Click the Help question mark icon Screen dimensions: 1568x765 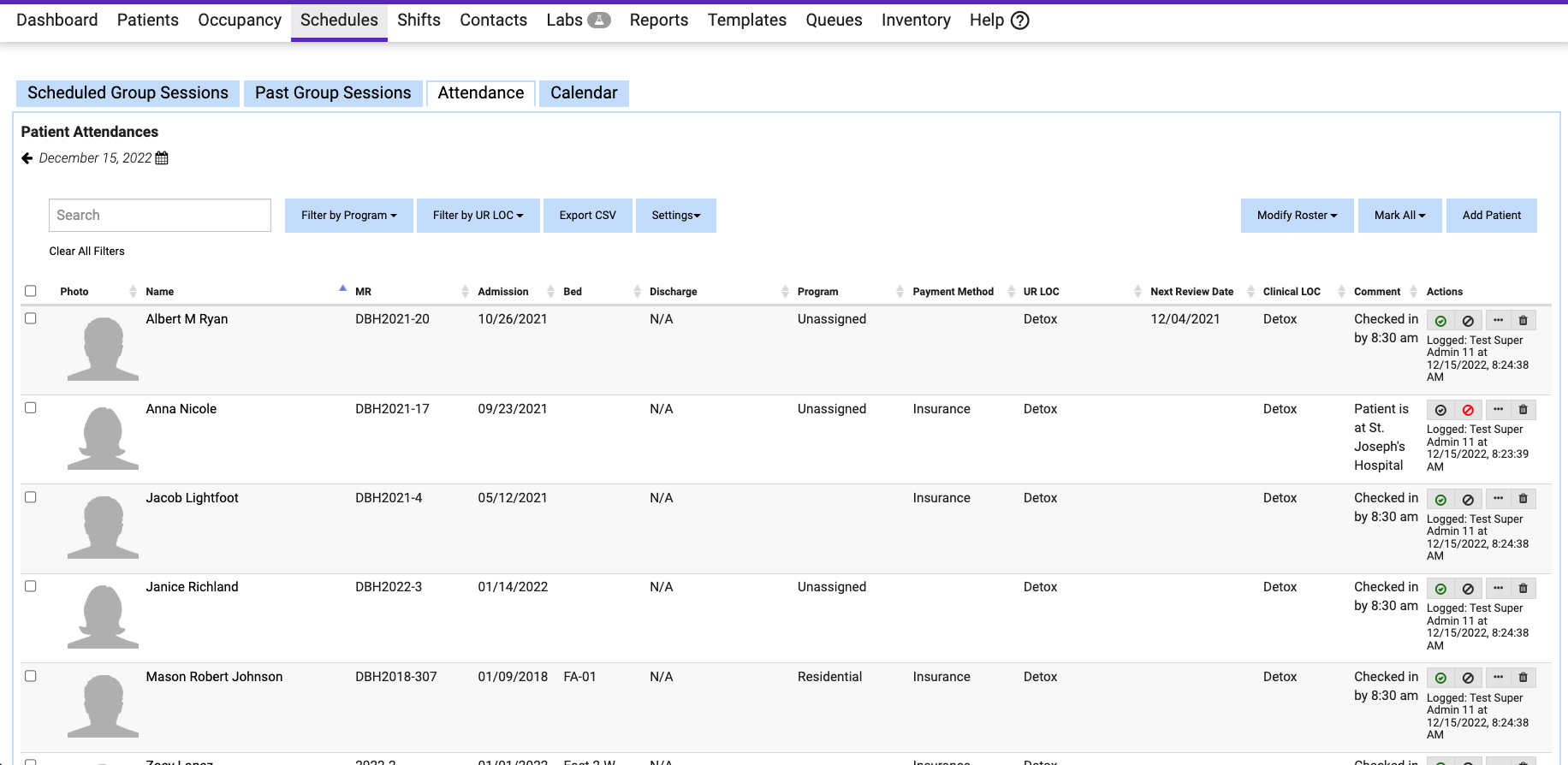pyautogui.click(x=1020, y=21)
